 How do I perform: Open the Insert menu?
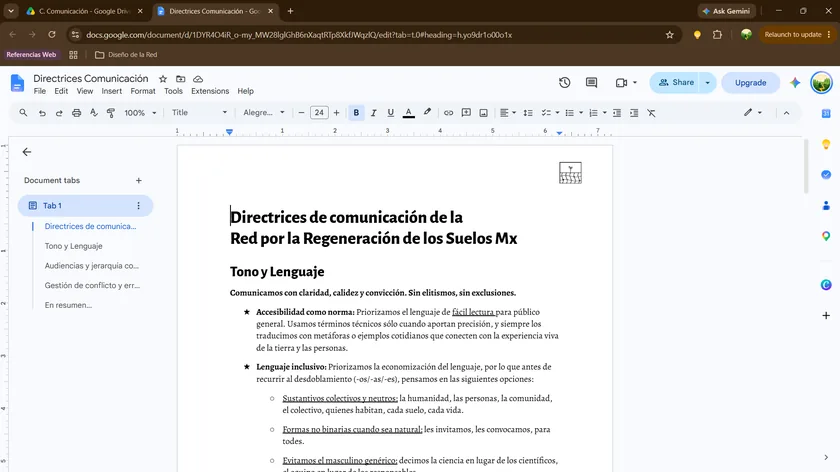111,91
